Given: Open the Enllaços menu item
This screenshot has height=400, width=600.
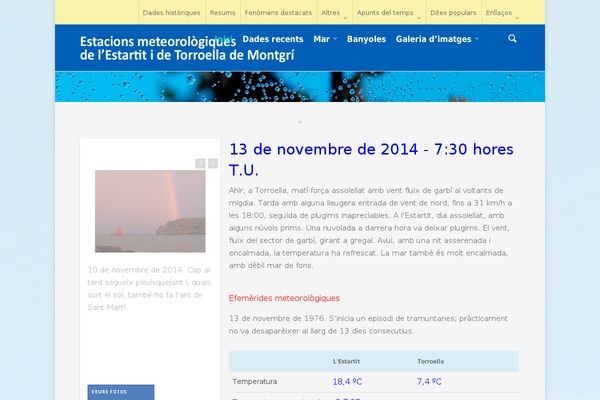Looking at the screenshot, I should (x=499, y=13).
